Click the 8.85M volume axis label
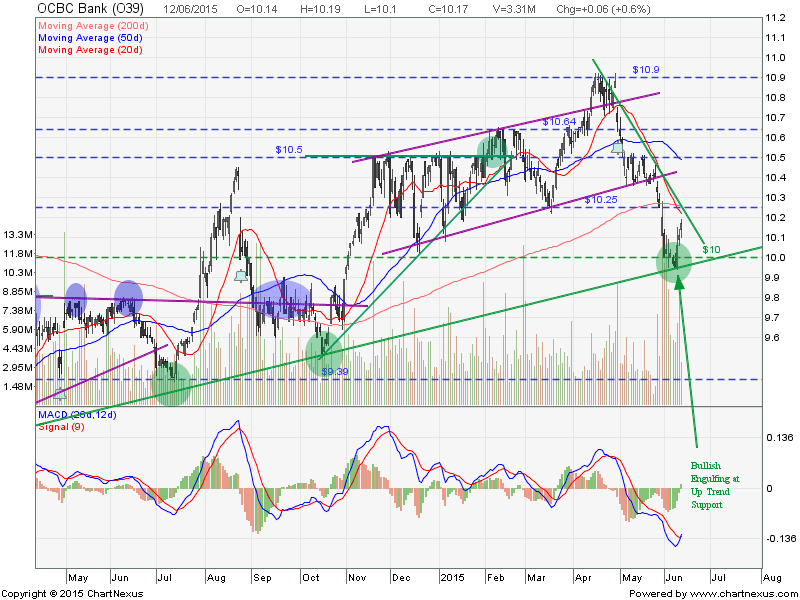The width and height of the screenshot is (800, 600). (18, 291)
